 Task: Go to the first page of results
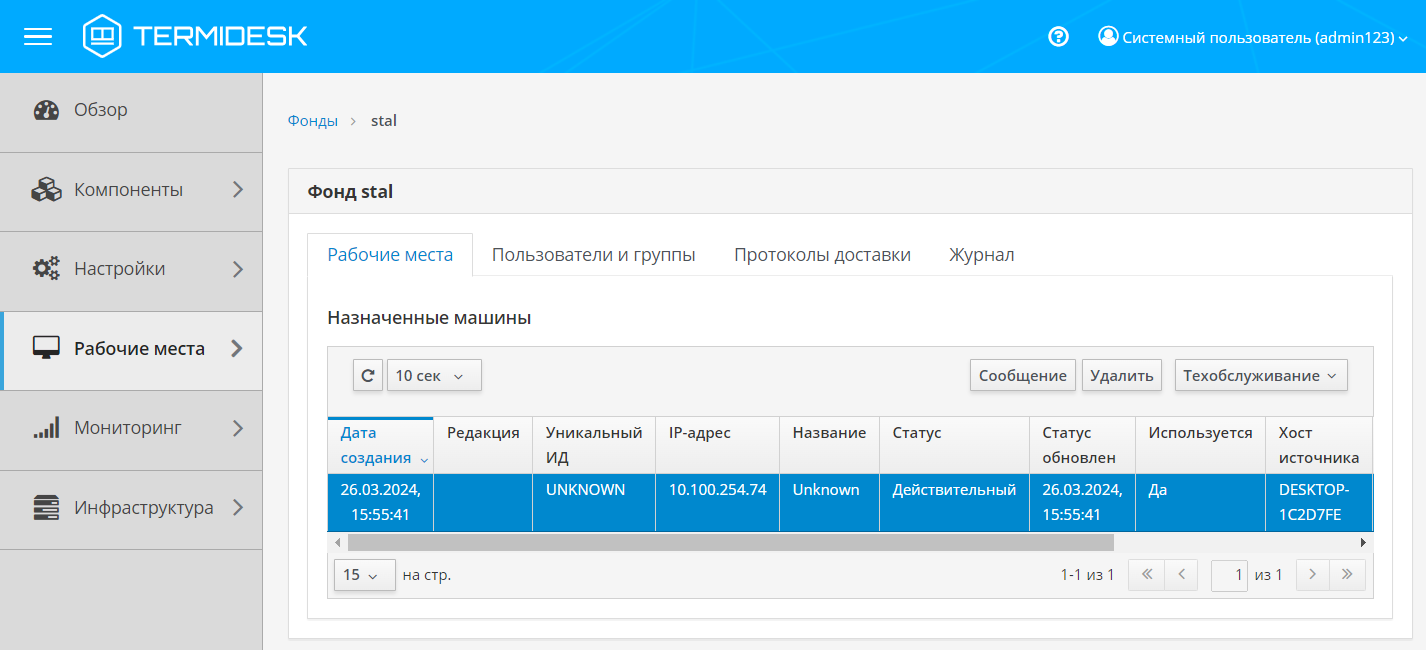pos(1146,575)
